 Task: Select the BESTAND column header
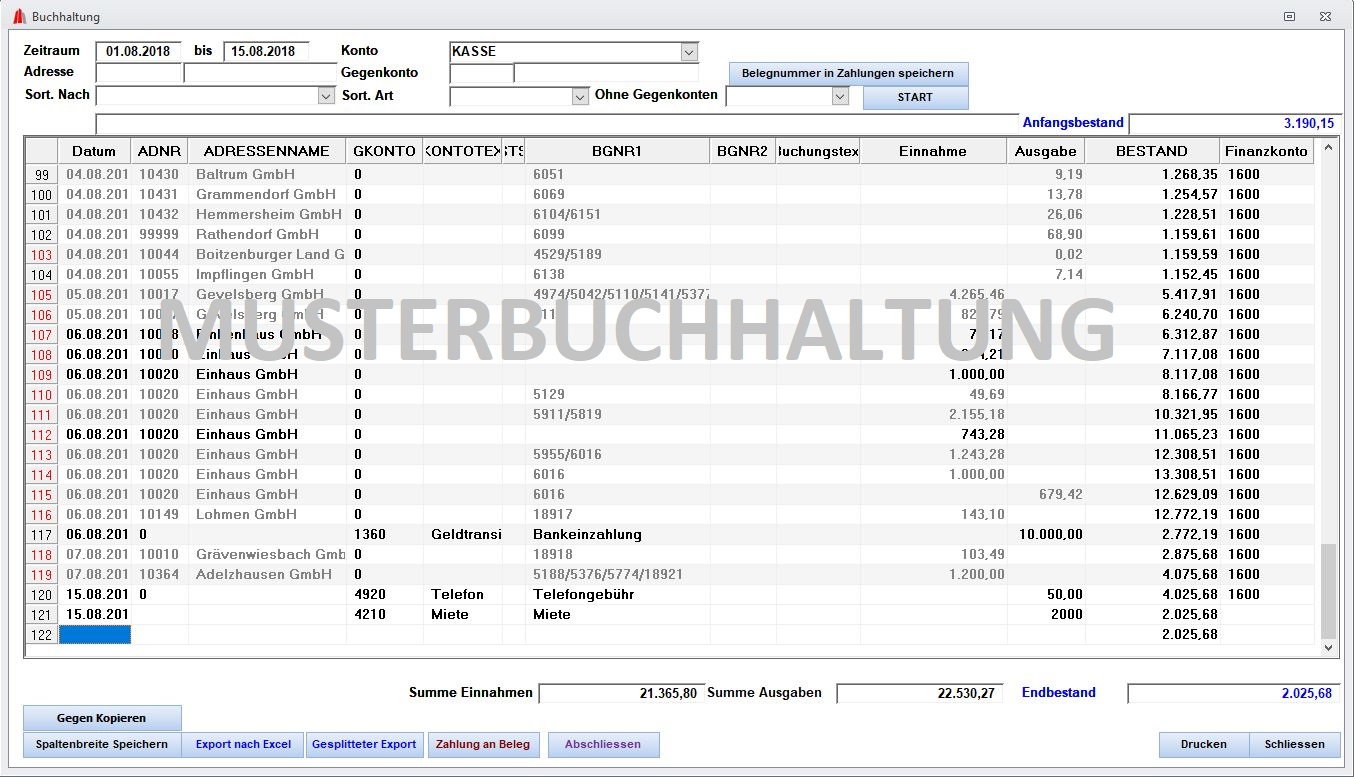coord(1152,151)
